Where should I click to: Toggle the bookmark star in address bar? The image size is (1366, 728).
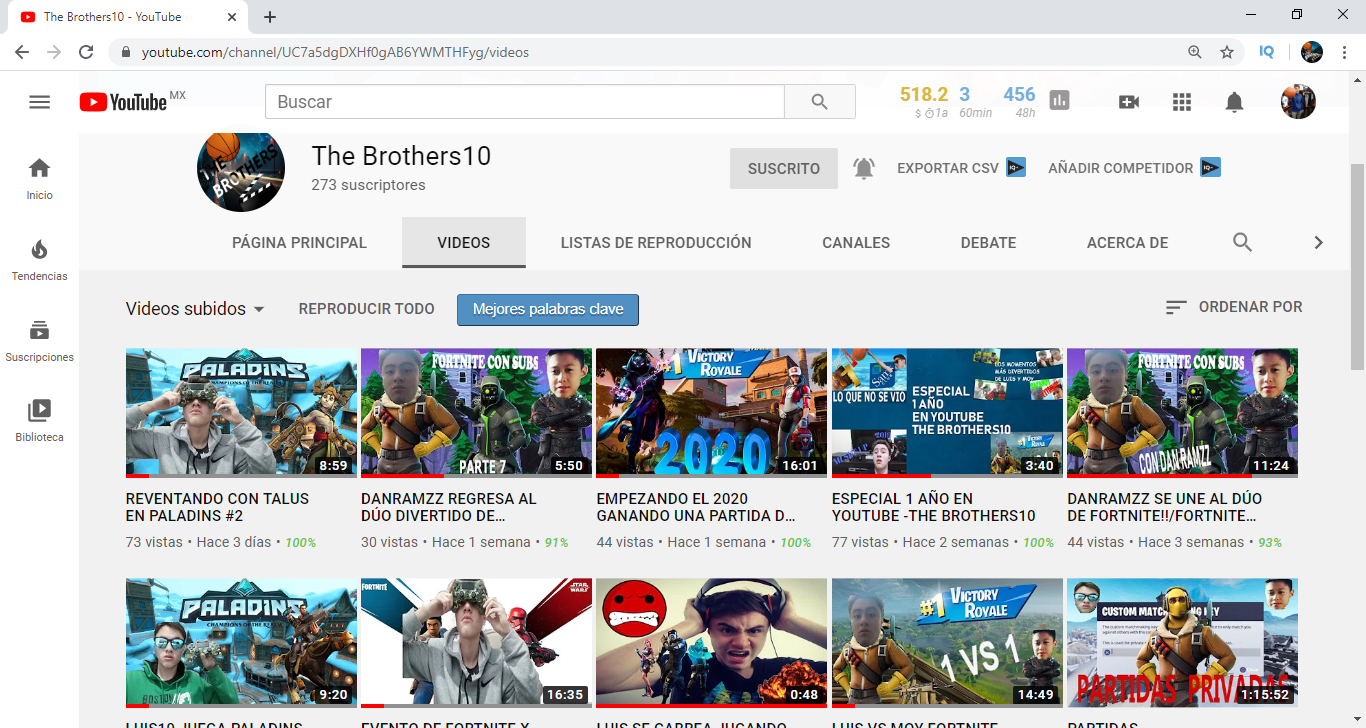click(1227, 51)
